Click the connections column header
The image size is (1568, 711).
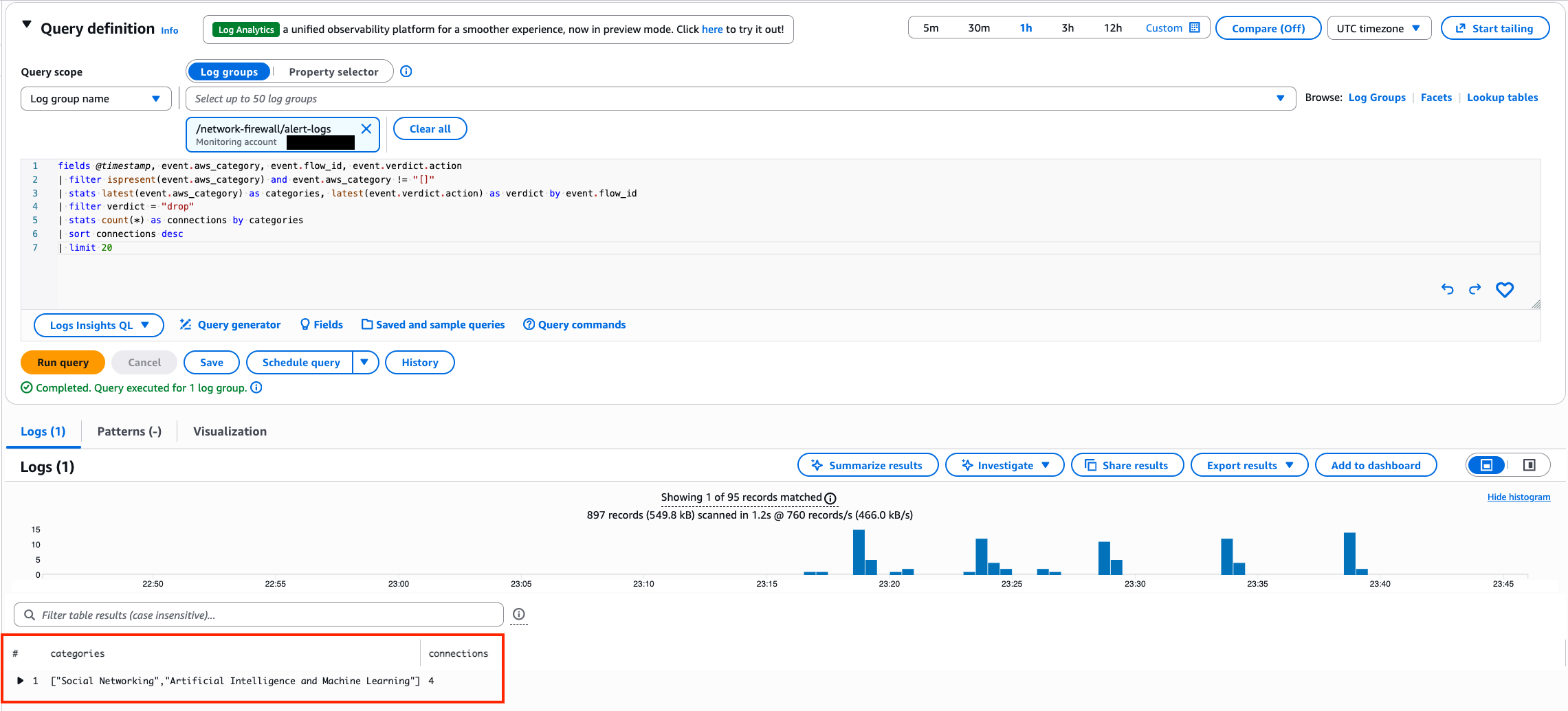click(459, 653)
